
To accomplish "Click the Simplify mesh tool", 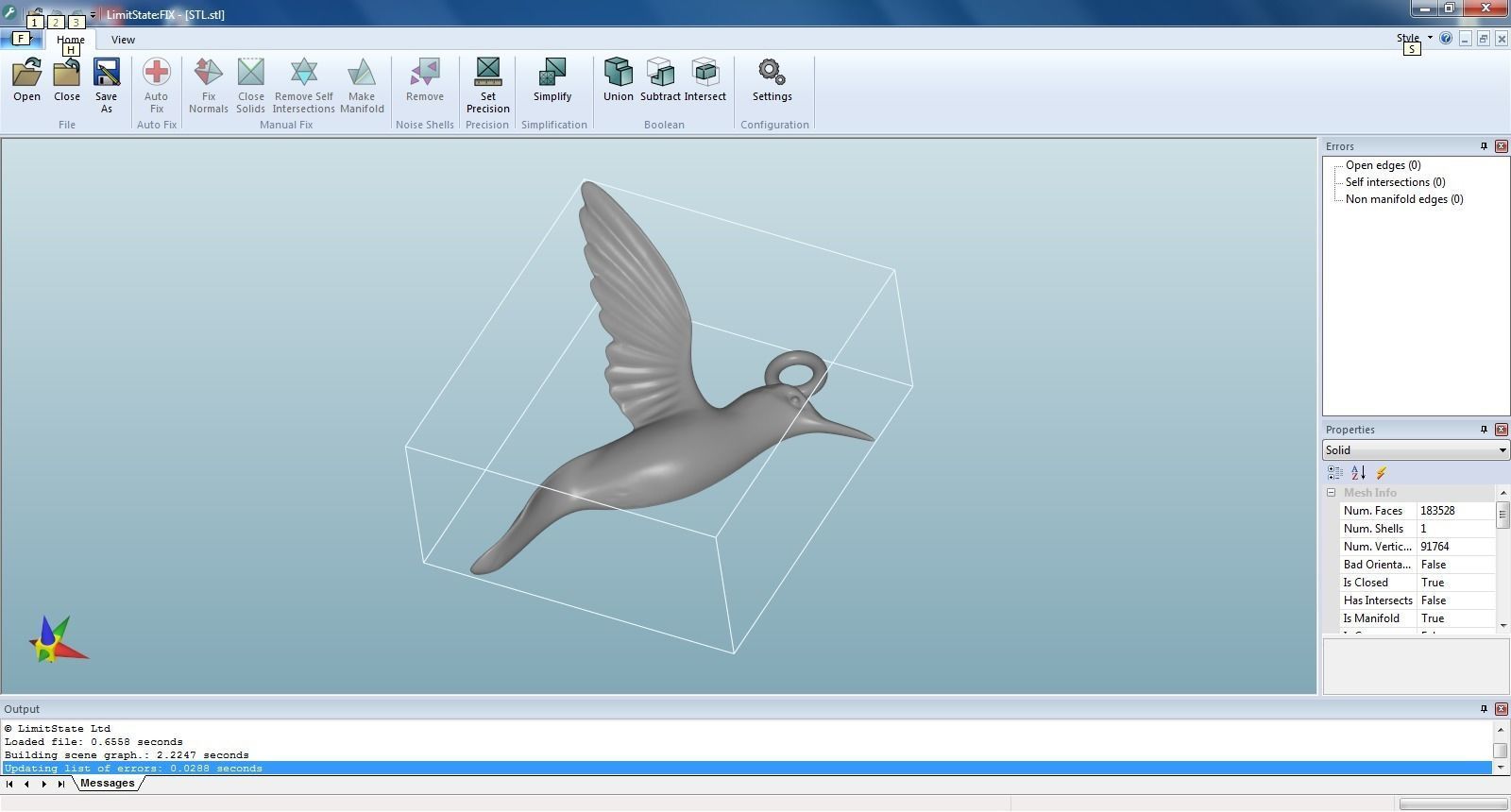I will pyautogui.click(x=552, y=80).
